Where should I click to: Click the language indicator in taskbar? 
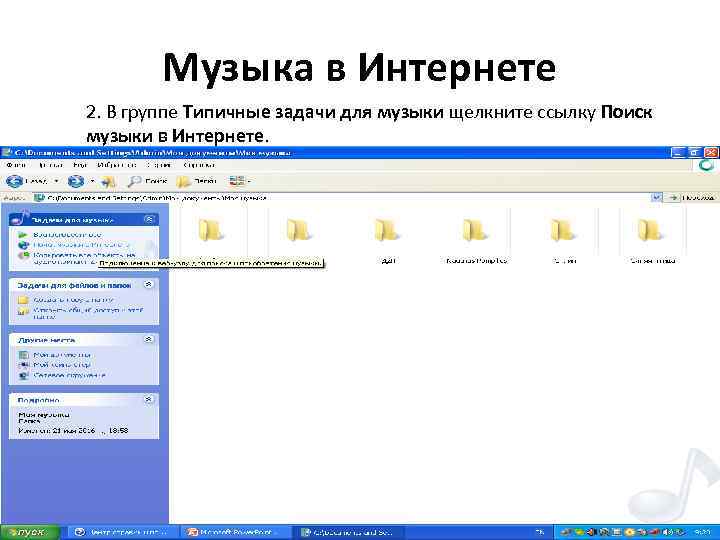click(x=540, y=533)
